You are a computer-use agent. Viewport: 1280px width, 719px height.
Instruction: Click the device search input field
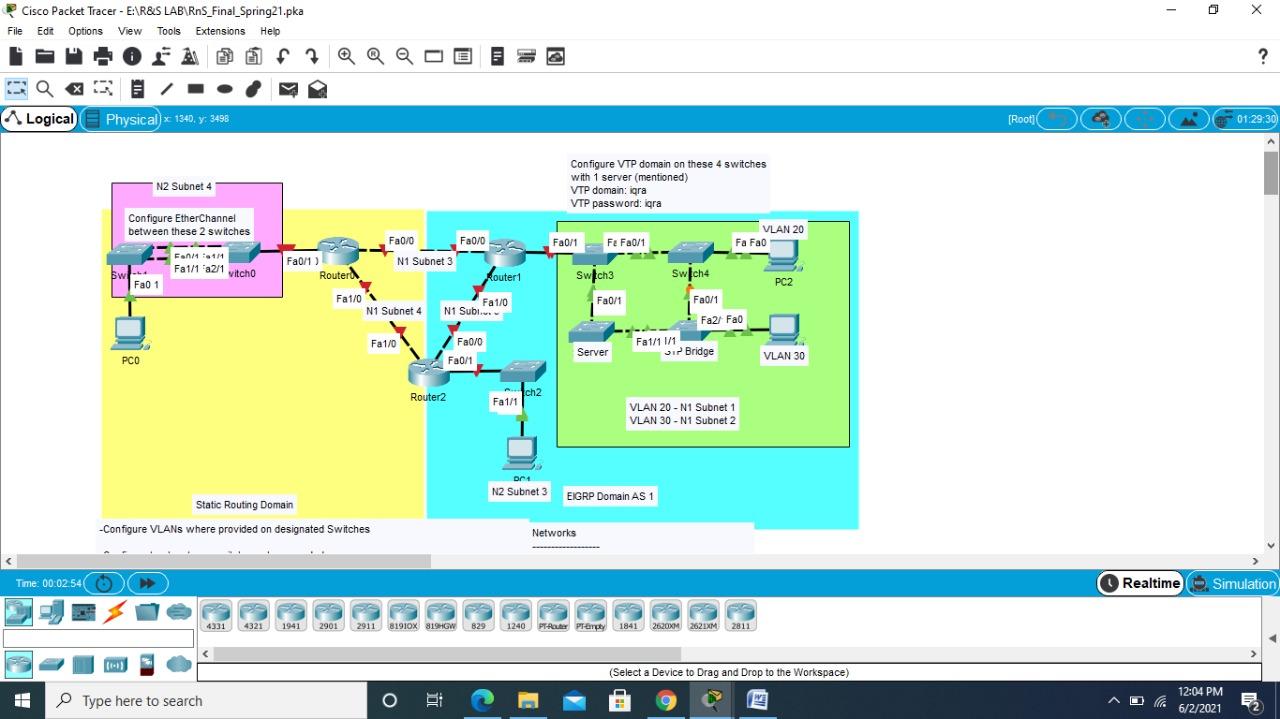97,638
